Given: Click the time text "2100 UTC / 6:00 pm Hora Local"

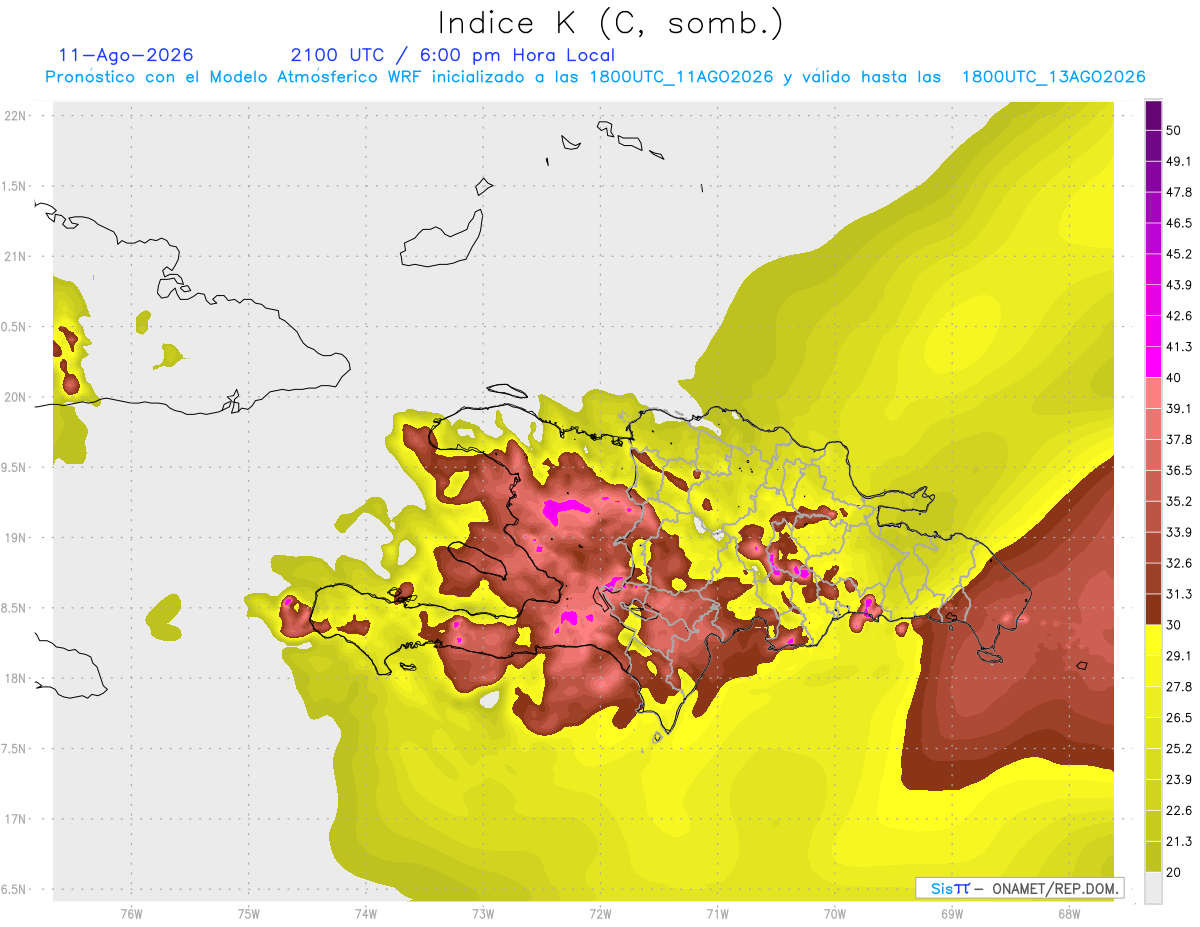Looking at the screenshot, I should pos(452,55).
